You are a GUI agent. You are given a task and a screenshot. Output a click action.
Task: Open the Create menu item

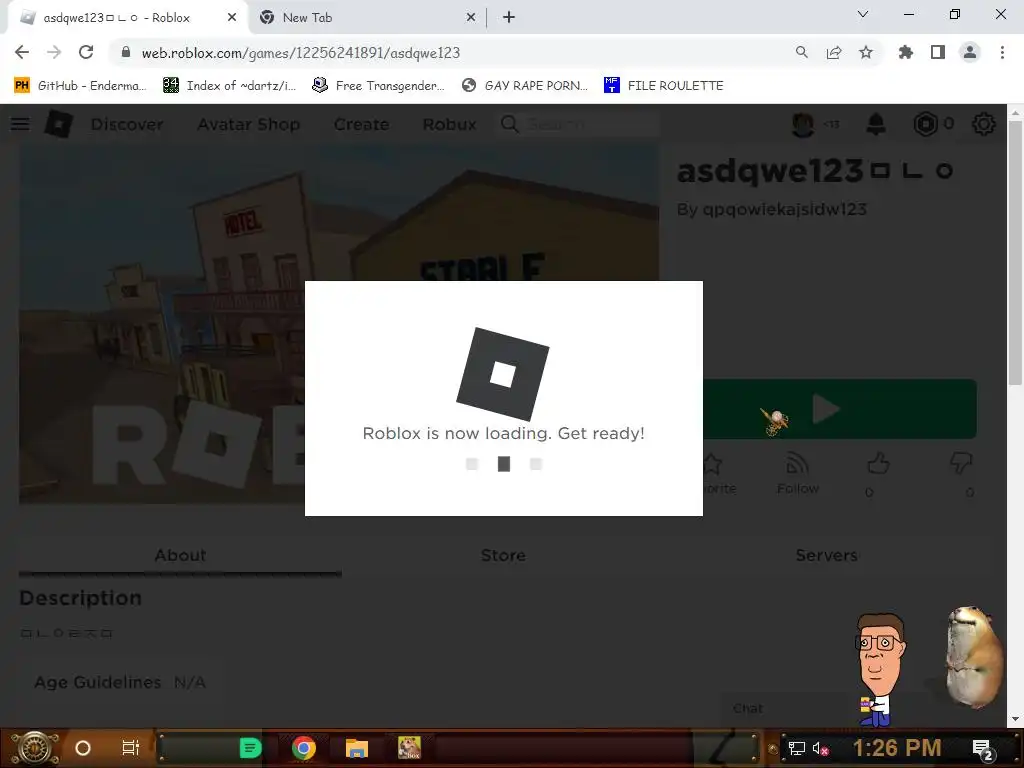pyautogui.click(x=361, y=124)
